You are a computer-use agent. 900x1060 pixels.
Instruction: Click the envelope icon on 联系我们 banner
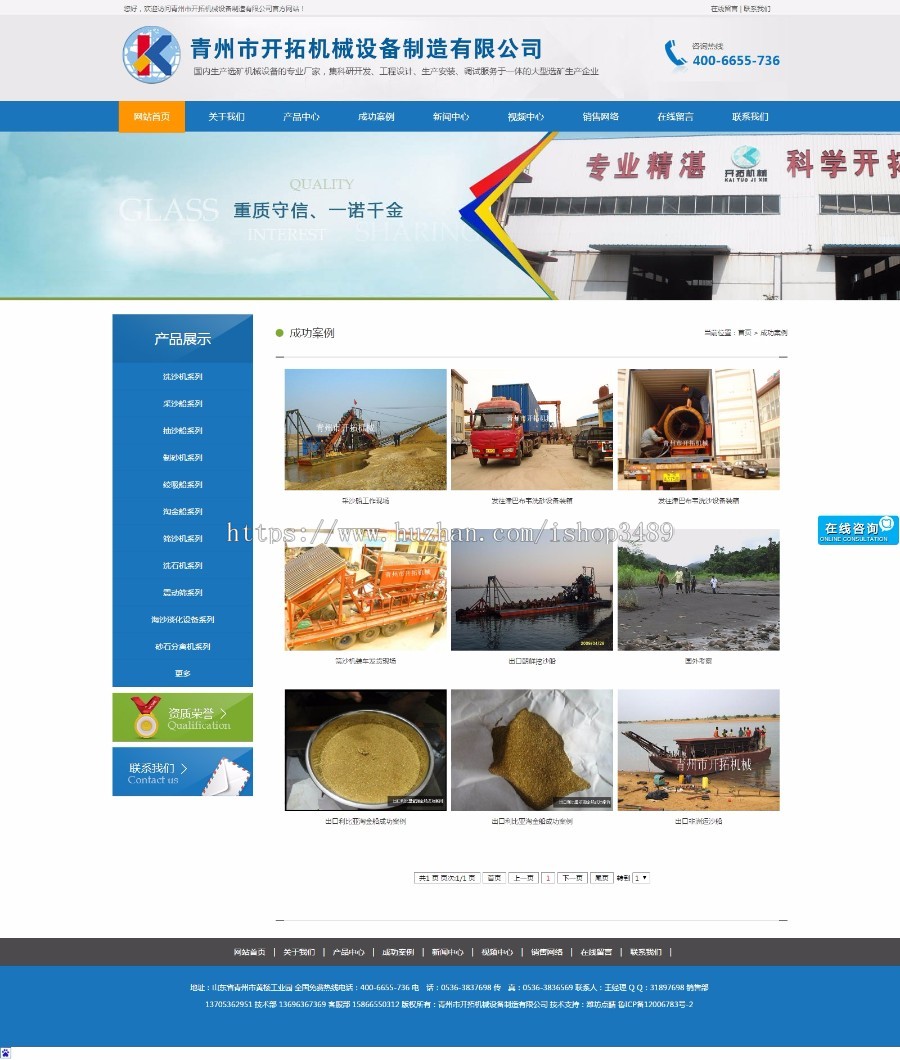coord(227,777)
